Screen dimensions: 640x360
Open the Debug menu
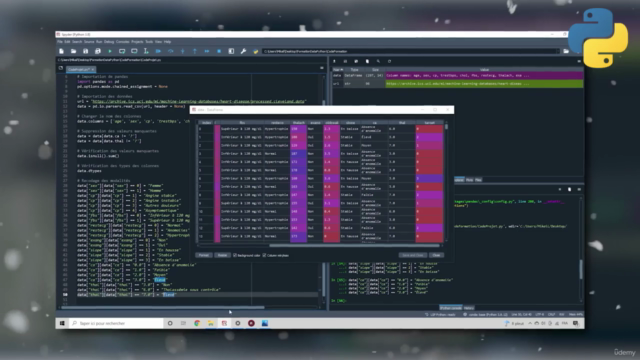pos(109,42)
